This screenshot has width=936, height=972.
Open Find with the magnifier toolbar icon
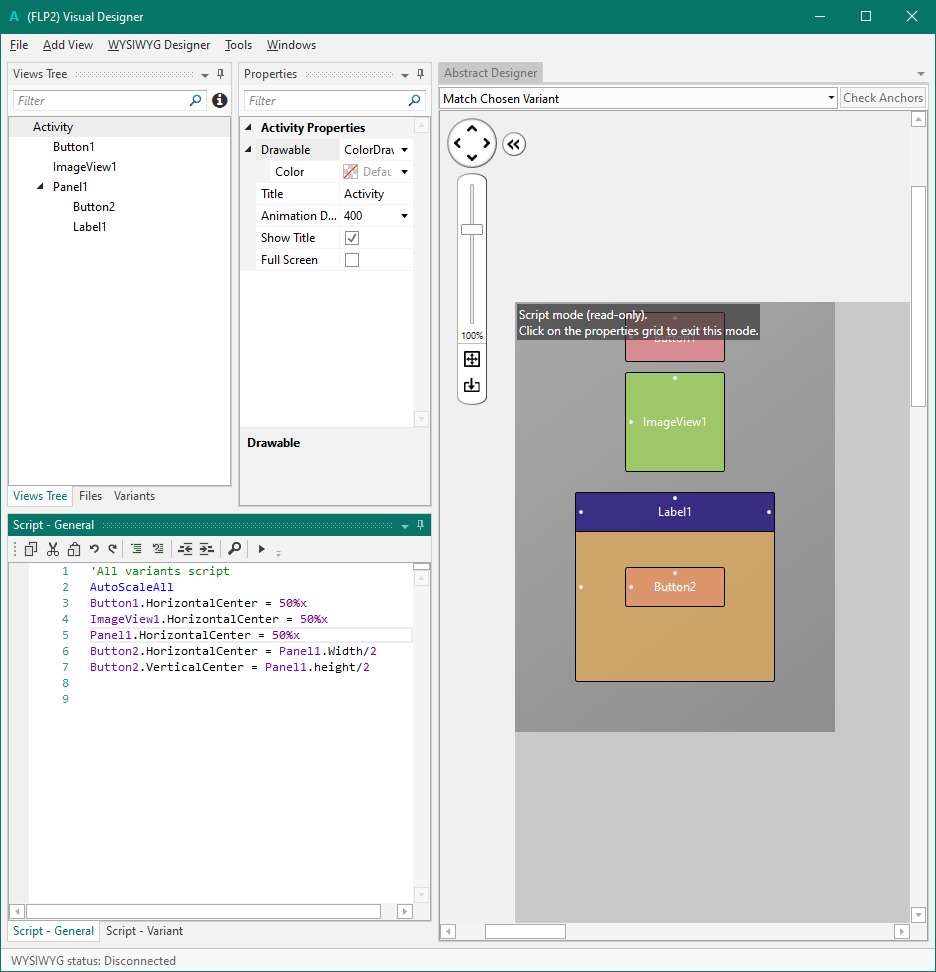coord(234,549)
